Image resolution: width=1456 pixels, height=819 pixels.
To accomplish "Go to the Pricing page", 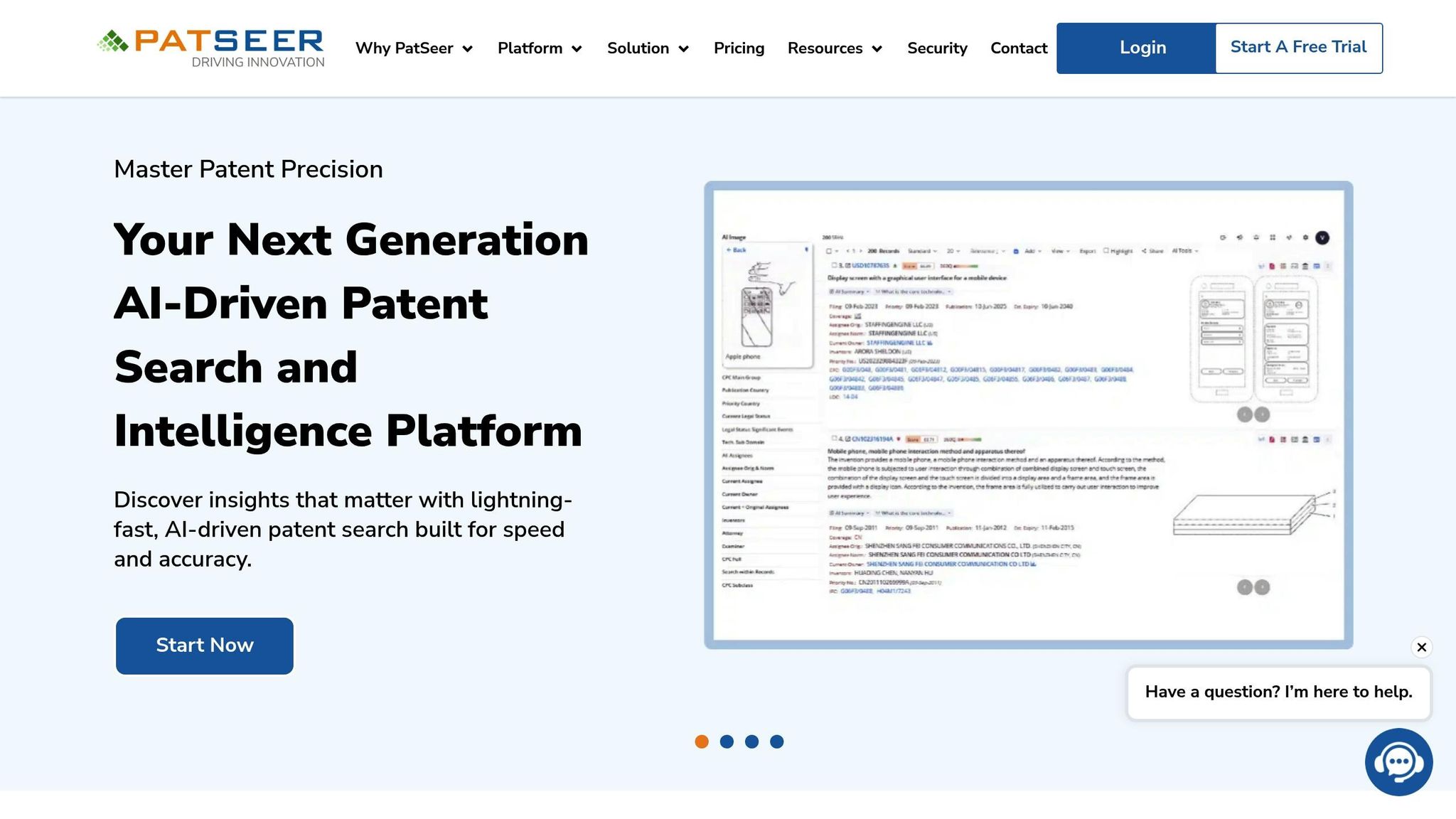I will pos(739,48).
